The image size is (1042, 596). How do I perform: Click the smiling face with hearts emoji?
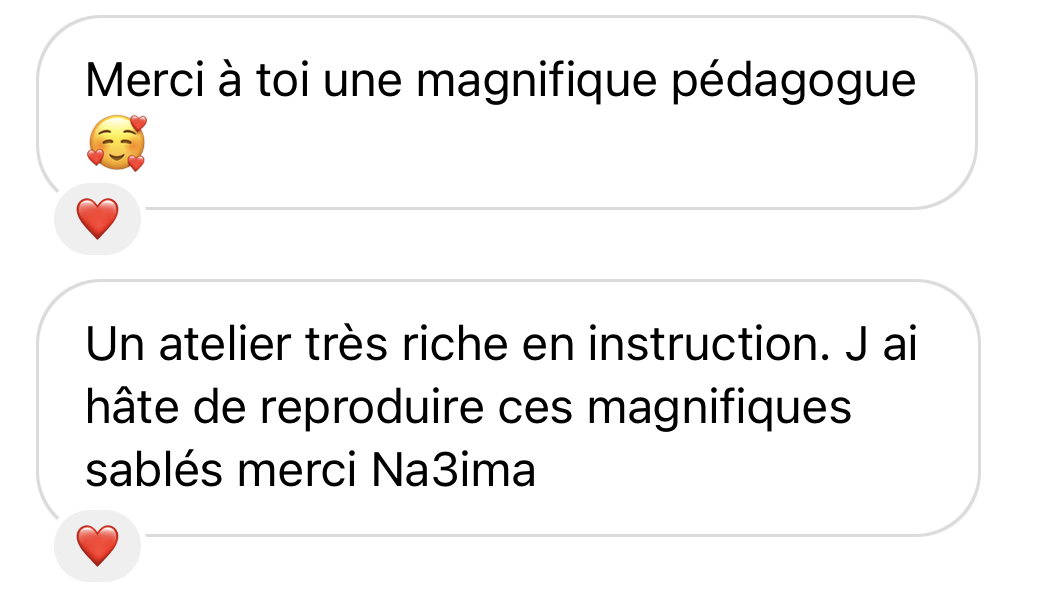coord(116,143)
